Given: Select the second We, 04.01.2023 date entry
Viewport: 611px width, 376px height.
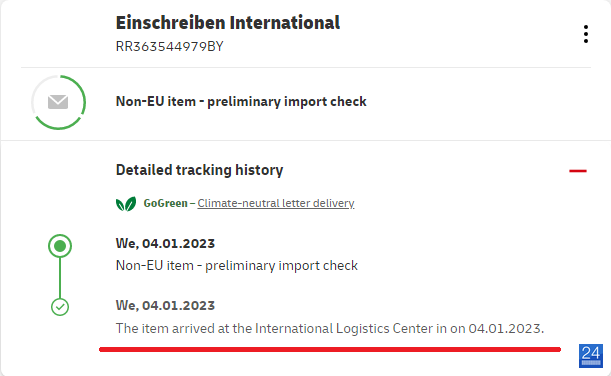Looking at the screenshot, I should [x=165, y=305].
